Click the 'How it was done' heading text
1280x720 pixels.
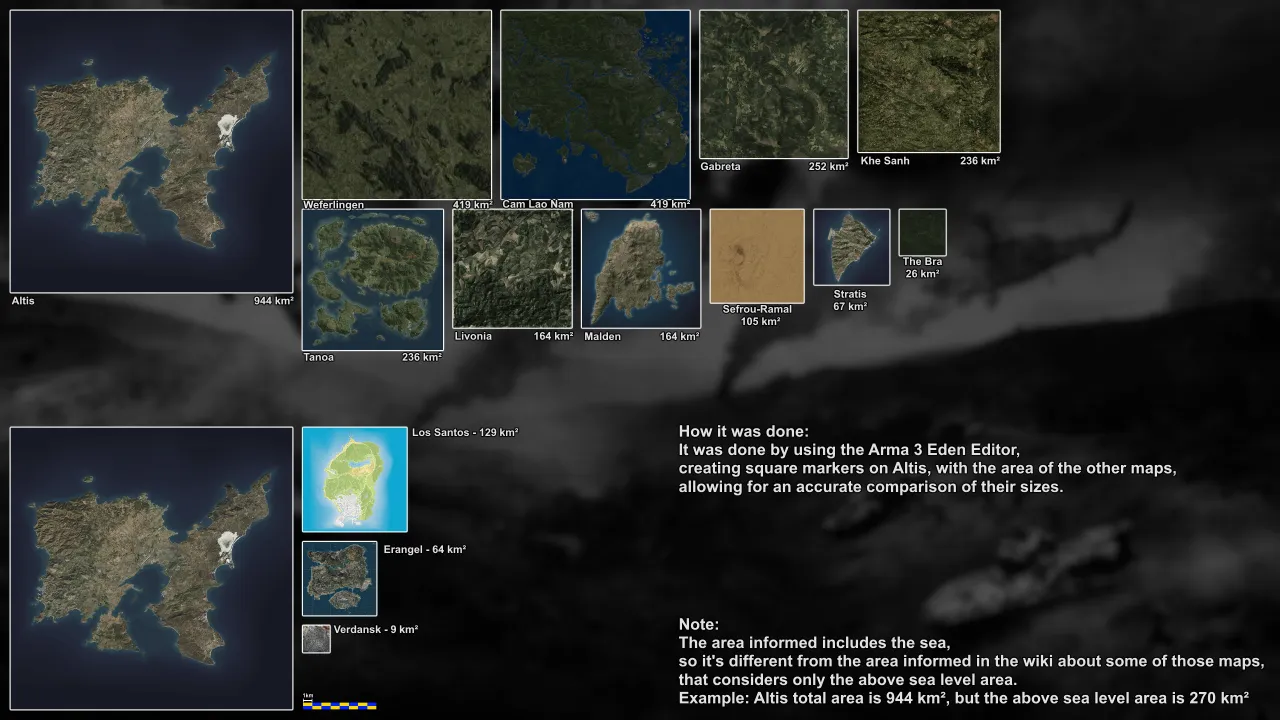click(x=745, y=431)
